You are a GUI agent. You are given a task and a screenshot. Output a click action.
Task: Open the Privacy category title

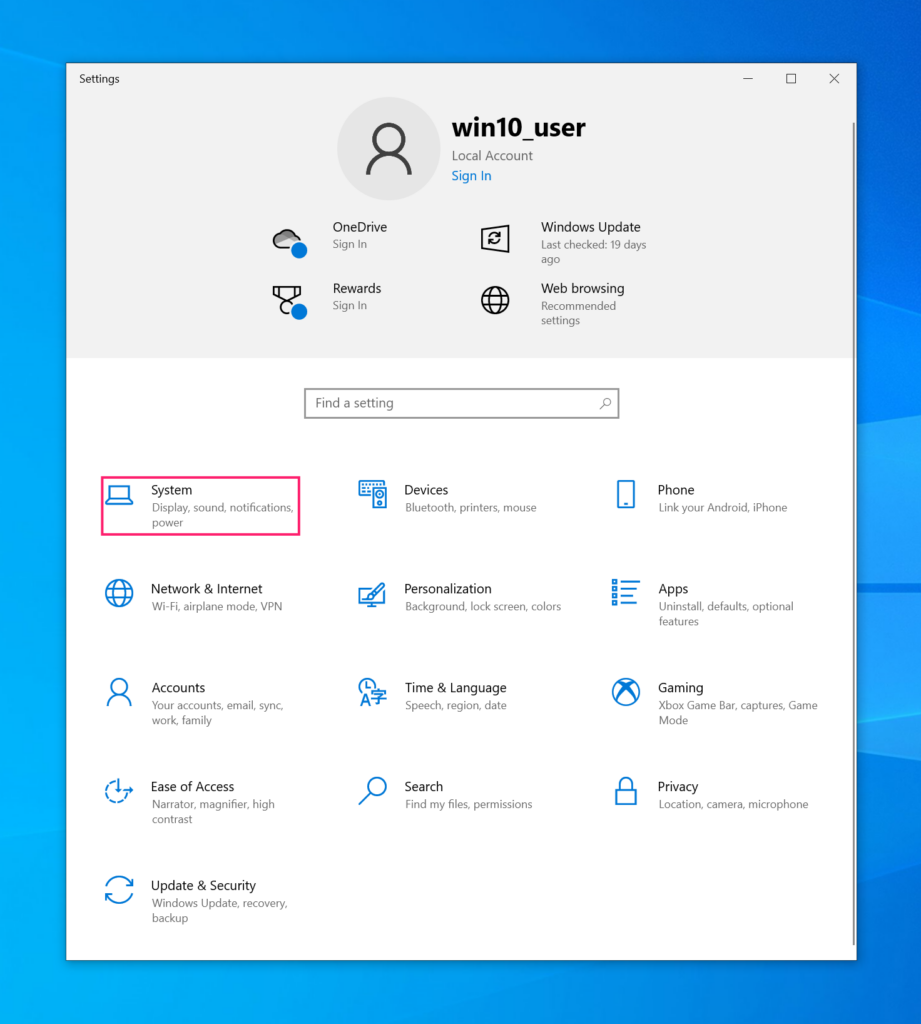[677, 787]
